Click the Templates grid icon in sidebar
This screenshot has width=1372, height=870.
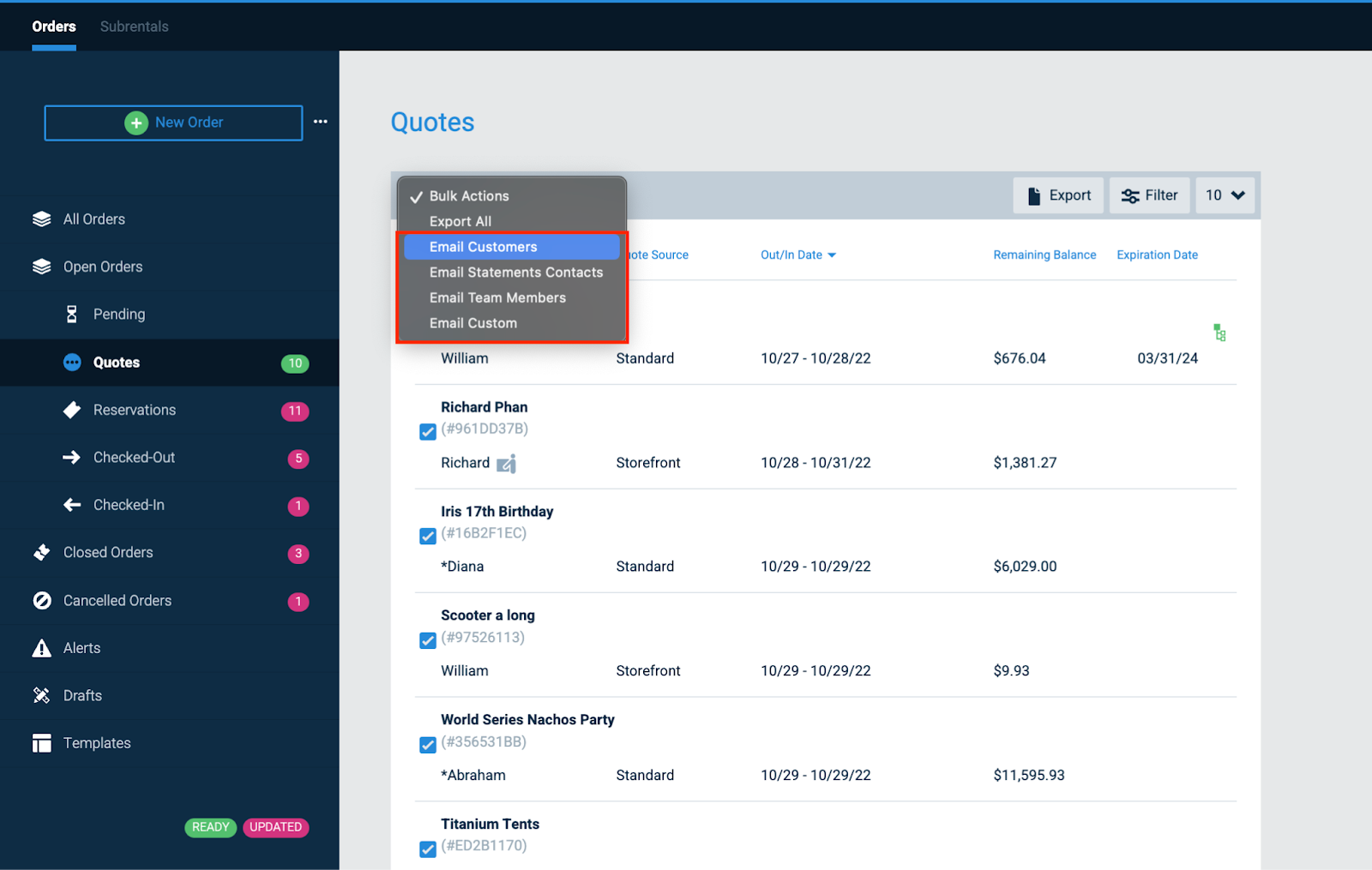click(x=41, y=742)
